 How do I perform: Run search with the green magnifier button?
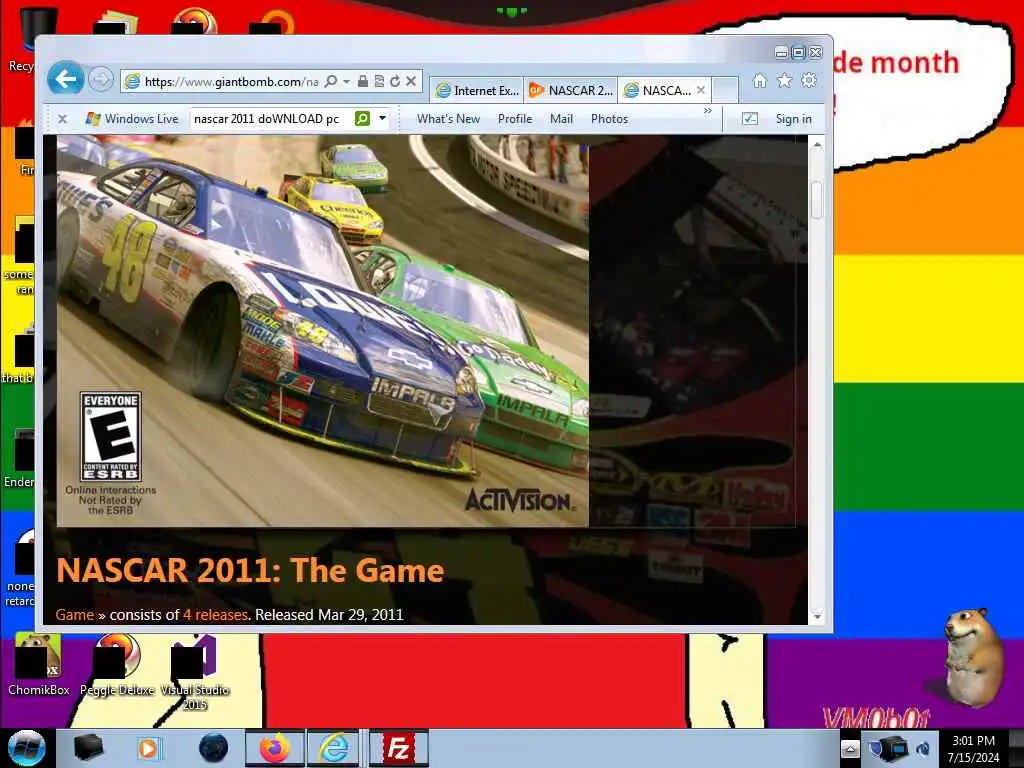tap(362, 118)
